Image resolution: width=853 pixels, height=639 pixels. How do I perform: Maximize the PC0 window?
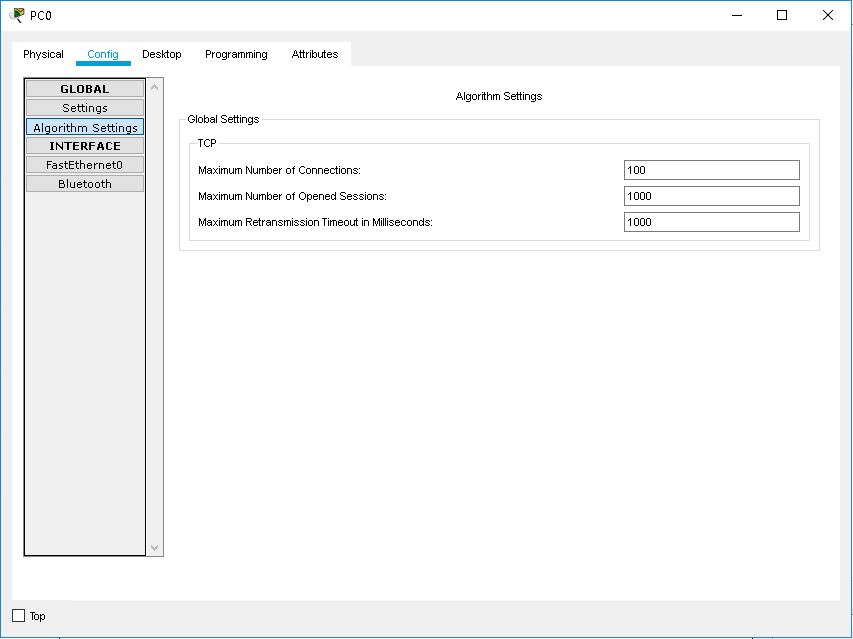click(783, 15)
